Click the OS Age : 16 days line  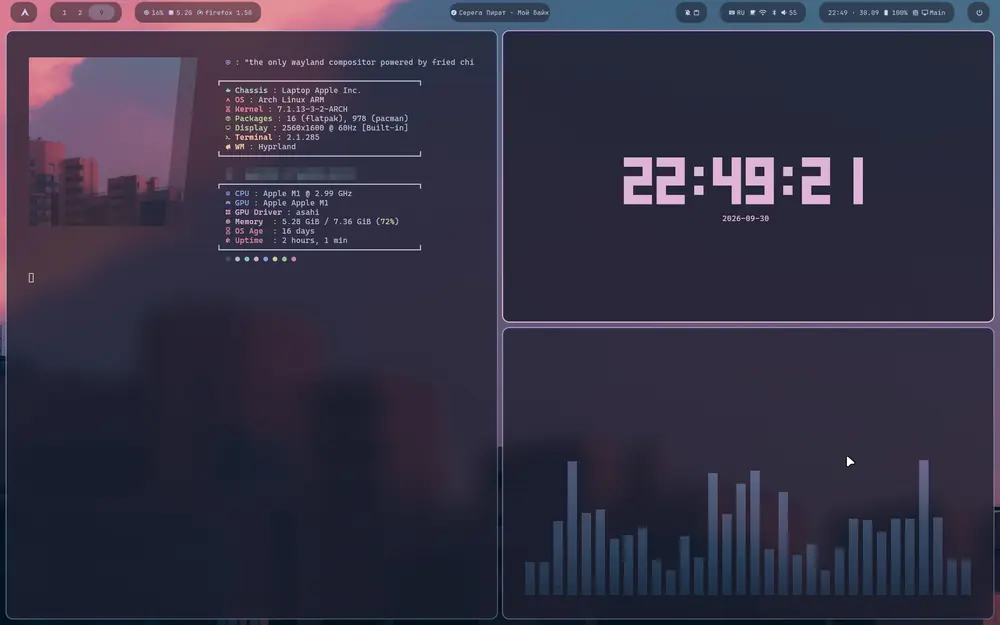[x=269, y=232]
